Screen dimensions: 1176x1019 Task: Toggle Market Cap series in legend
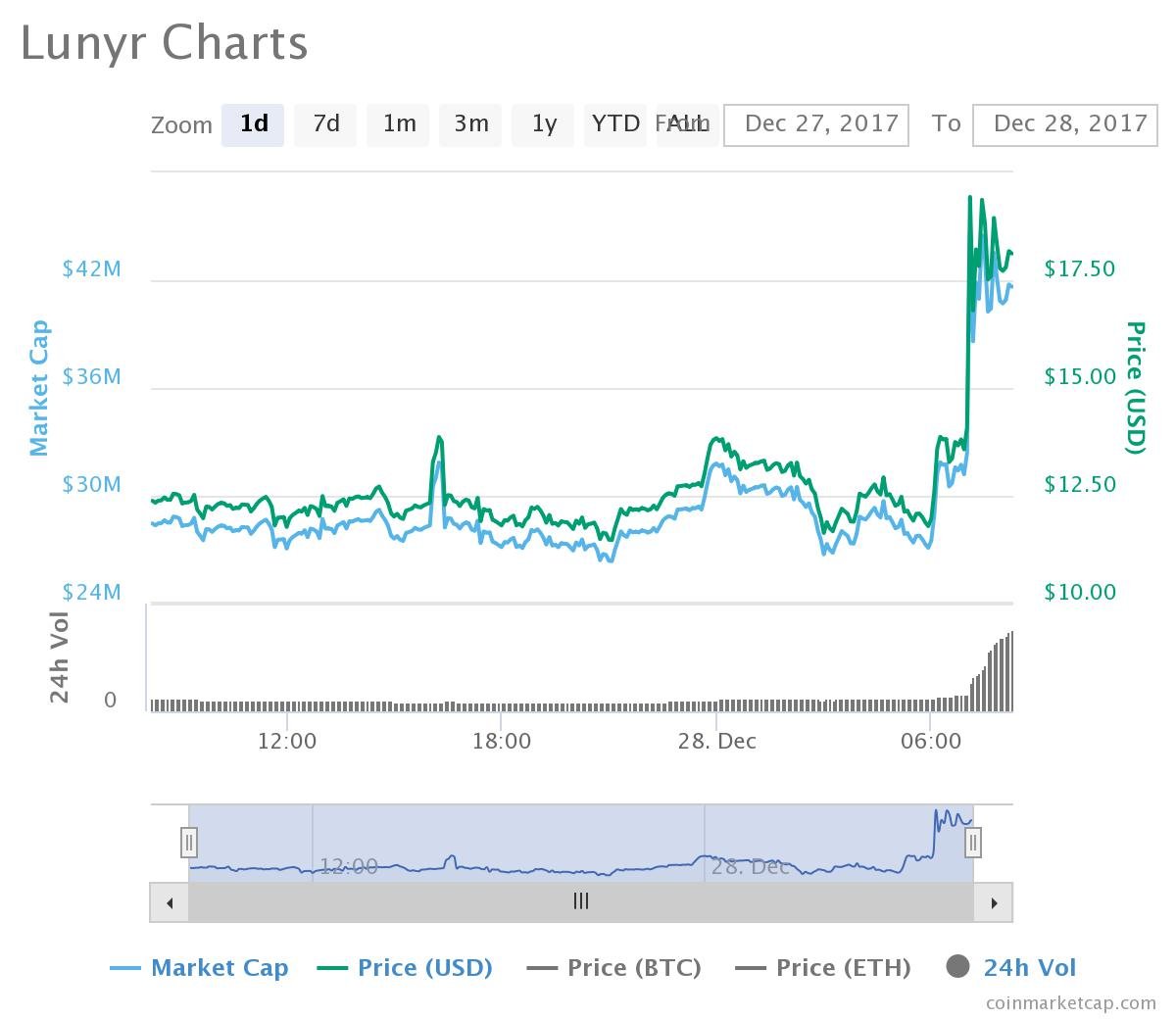(x=199, y=968)
